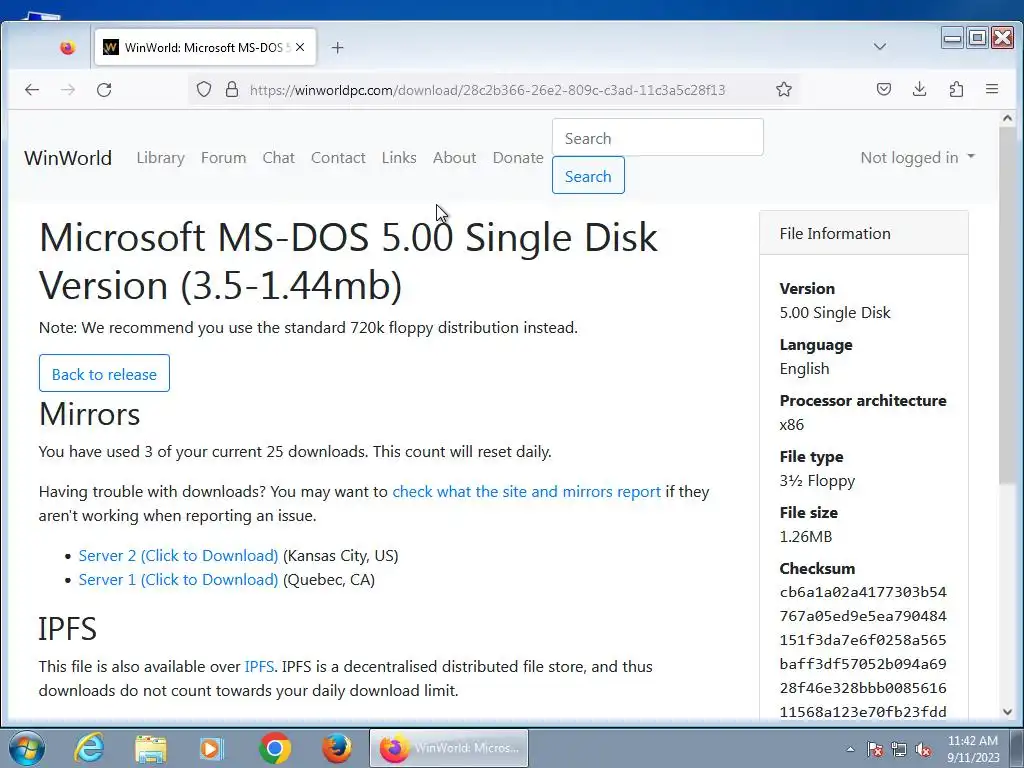The width and height of the screenshot is (1024, 768).
Task: Click into the site Search field
Action: pyautogui.click(x=658, y=138)
